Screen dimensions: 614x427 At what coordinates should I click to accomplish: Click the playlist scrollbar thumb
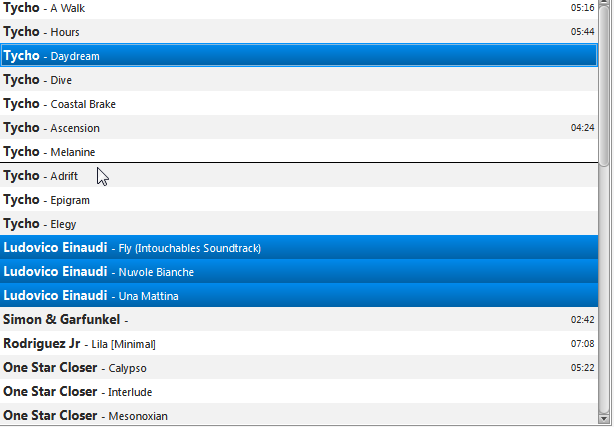(605, 84)
